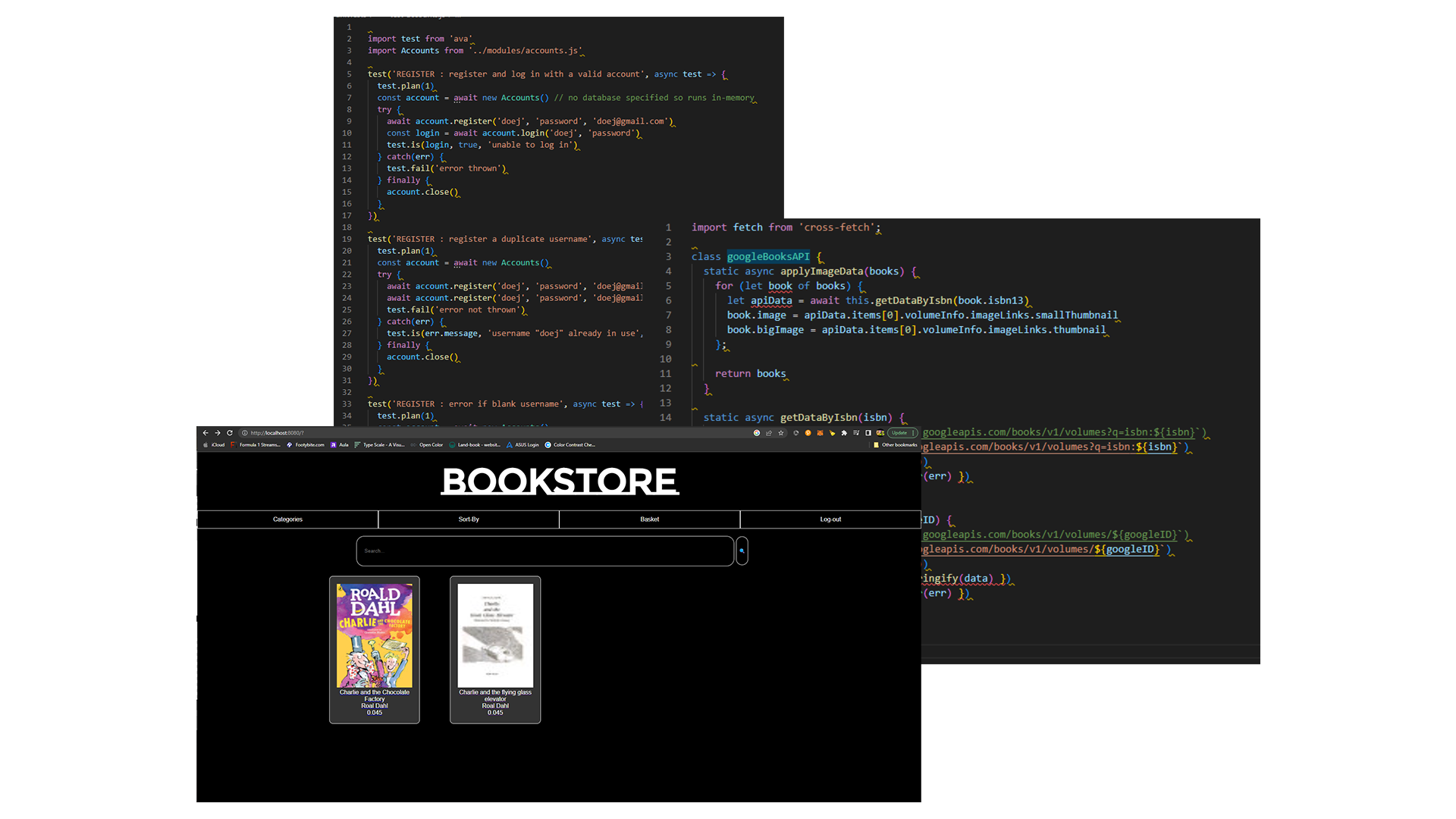Select the Categories navigation item
Screen dimensions: 1456x819
click(287, 519)
